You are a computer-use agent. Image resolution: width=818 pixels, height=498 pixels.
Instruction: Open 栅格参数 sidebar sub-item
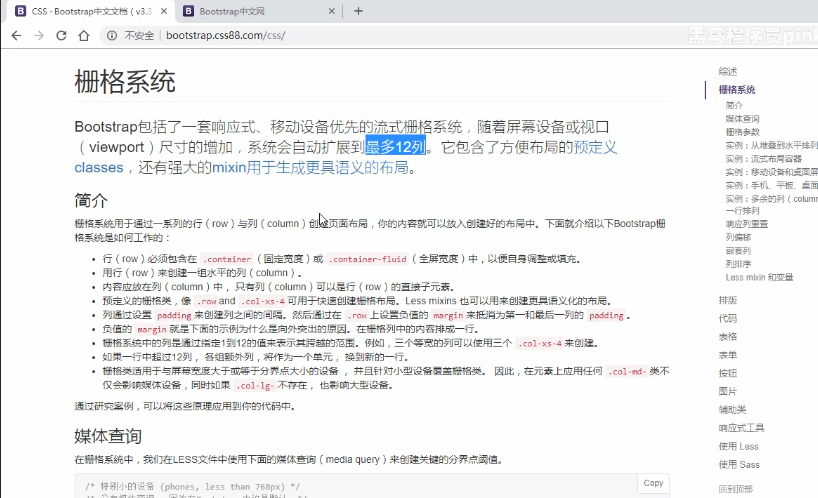tap(742, 132)
